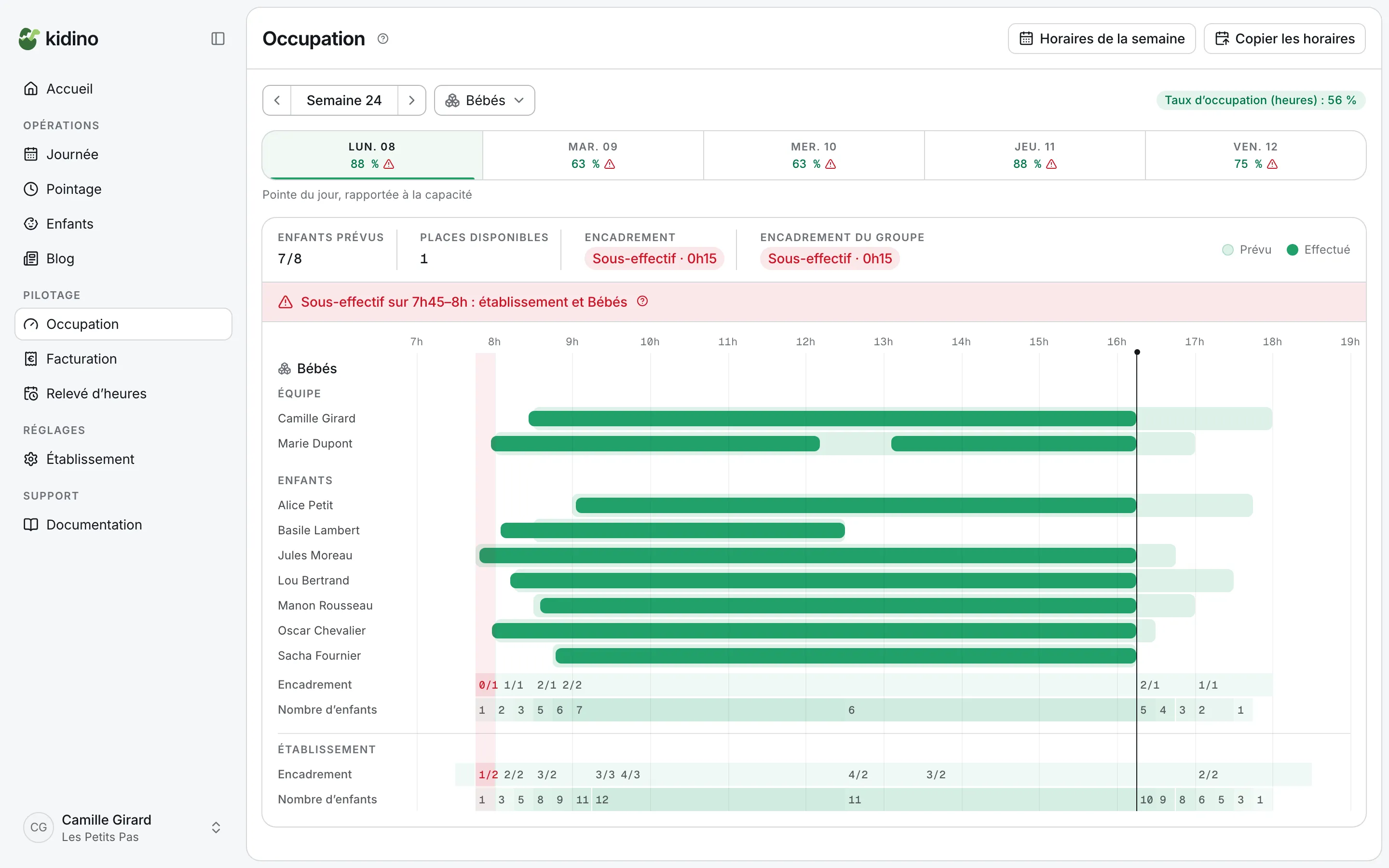Click the Taux d'occupation 56 % badge
This screenshot has height=868, width=1389.
point(1260,100)
